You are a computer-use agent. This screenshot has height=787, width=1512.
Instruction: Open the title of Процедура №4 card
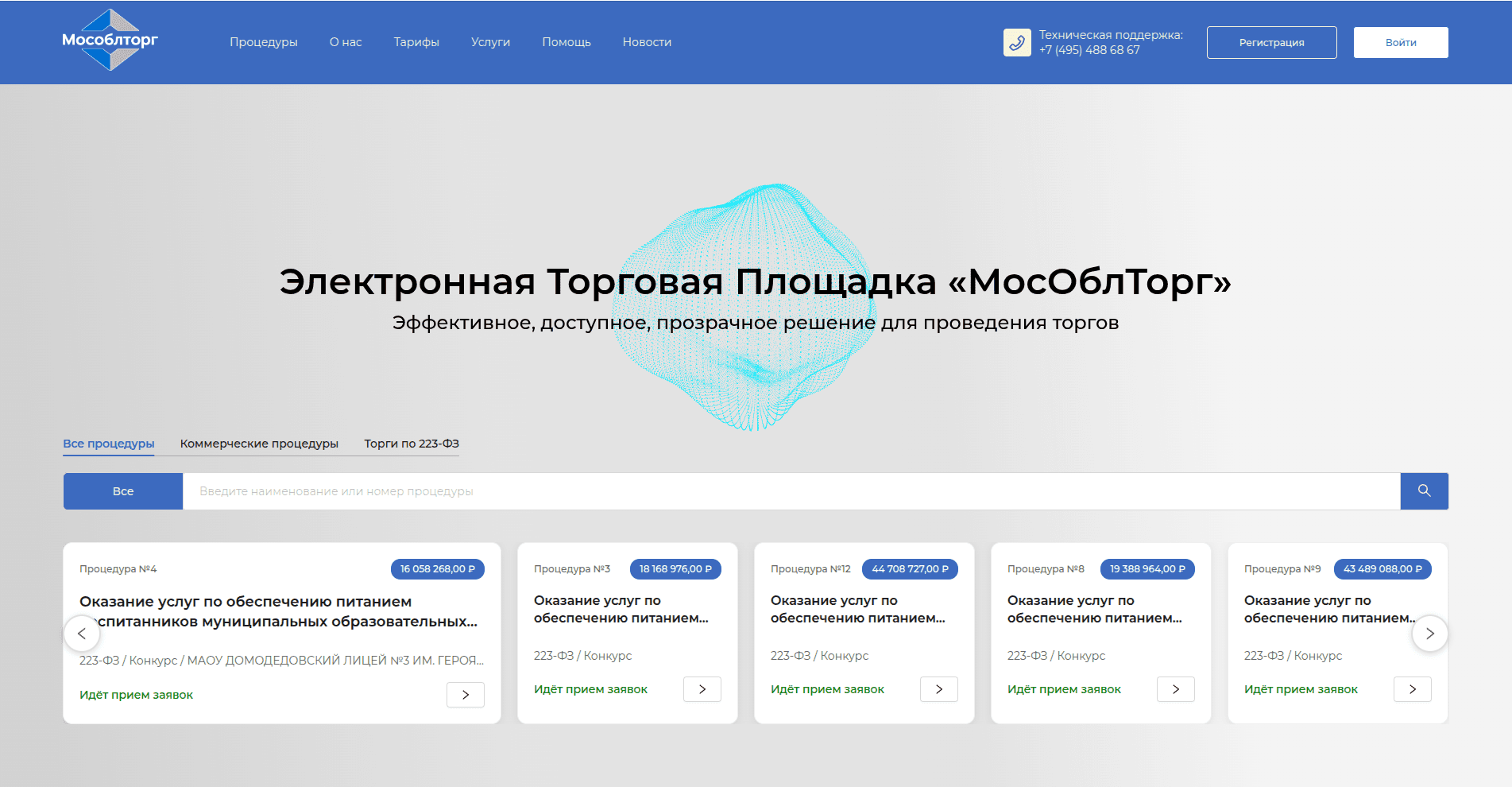click(x=278, y=611)
